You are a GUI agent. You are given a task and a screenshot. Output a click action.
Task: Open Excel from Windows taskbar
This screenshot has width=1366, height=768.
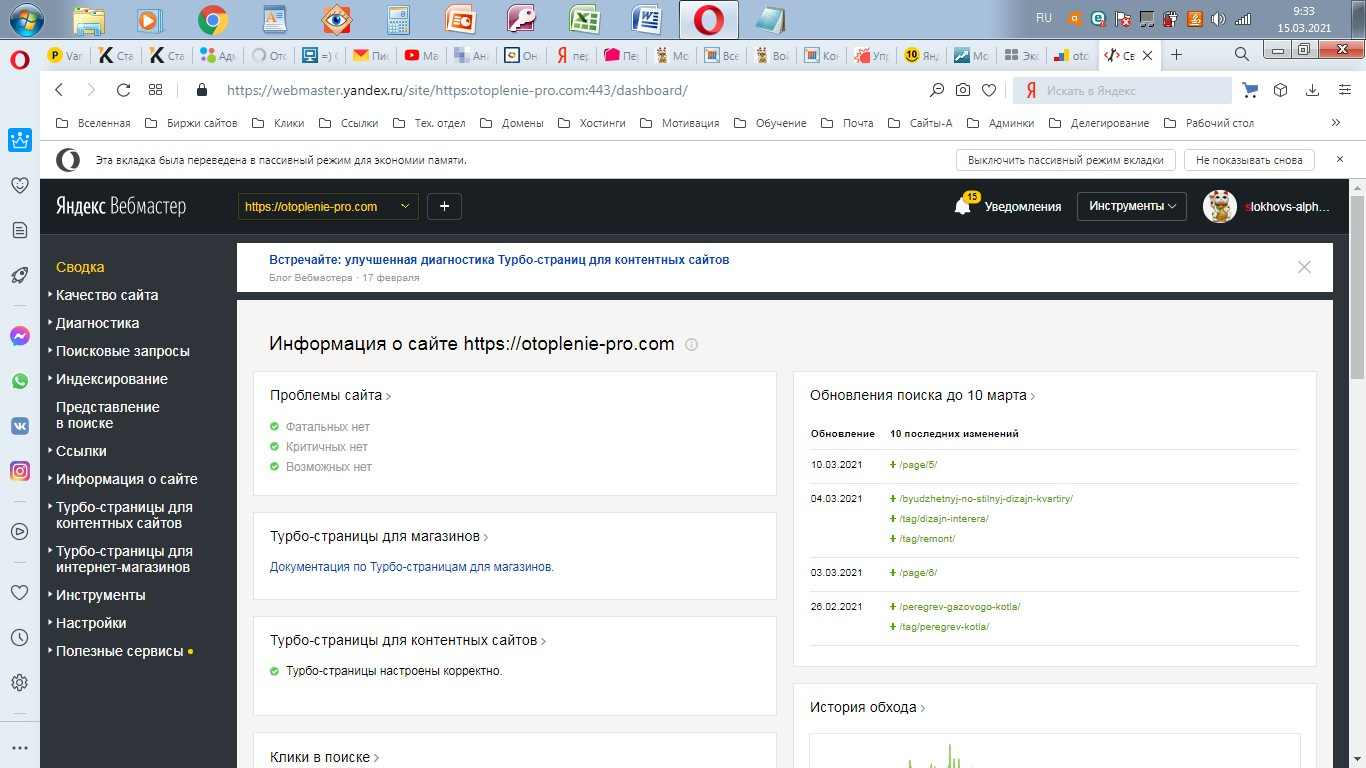pyautogui.click(x=584, y=19)
